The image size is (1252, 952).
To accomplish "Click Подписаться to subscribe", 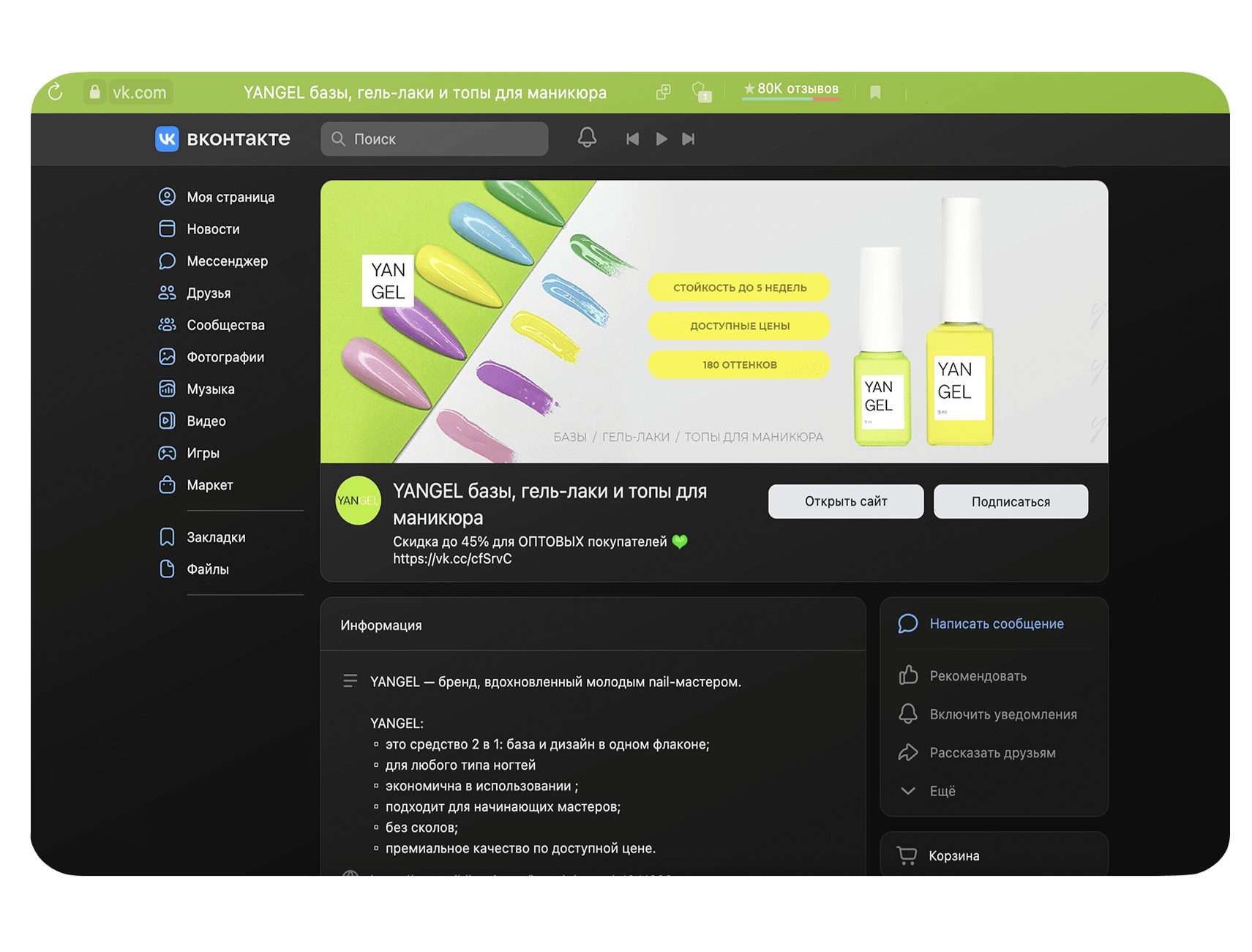I will coord(1011,501).
